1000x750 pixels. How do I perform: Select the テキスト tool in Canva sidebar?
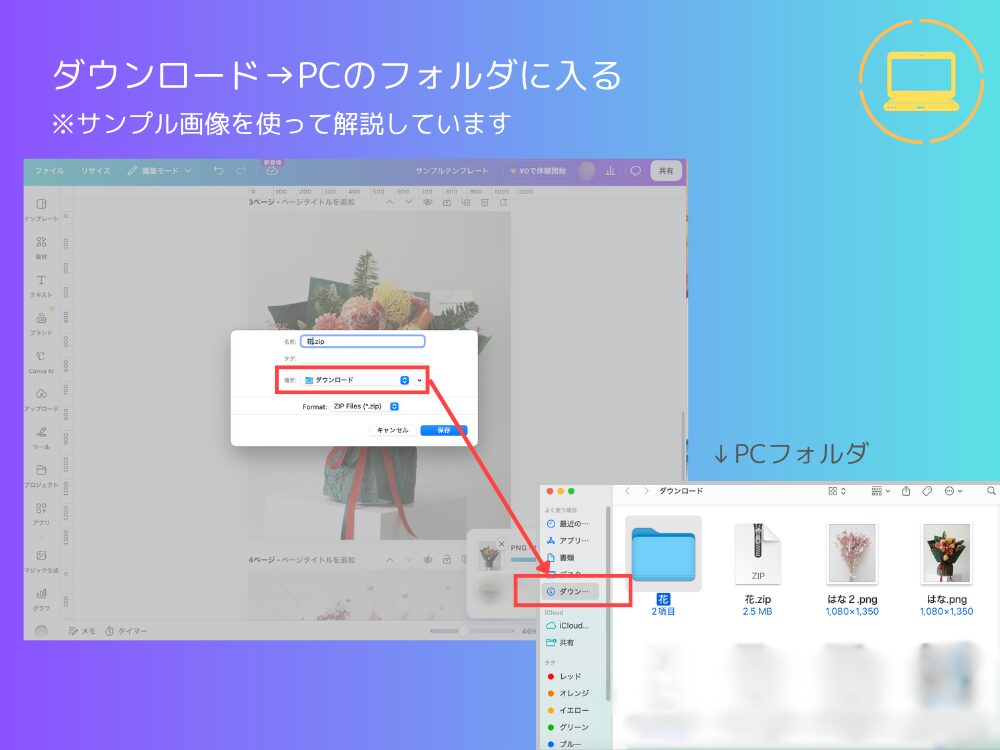pos(41,286)
